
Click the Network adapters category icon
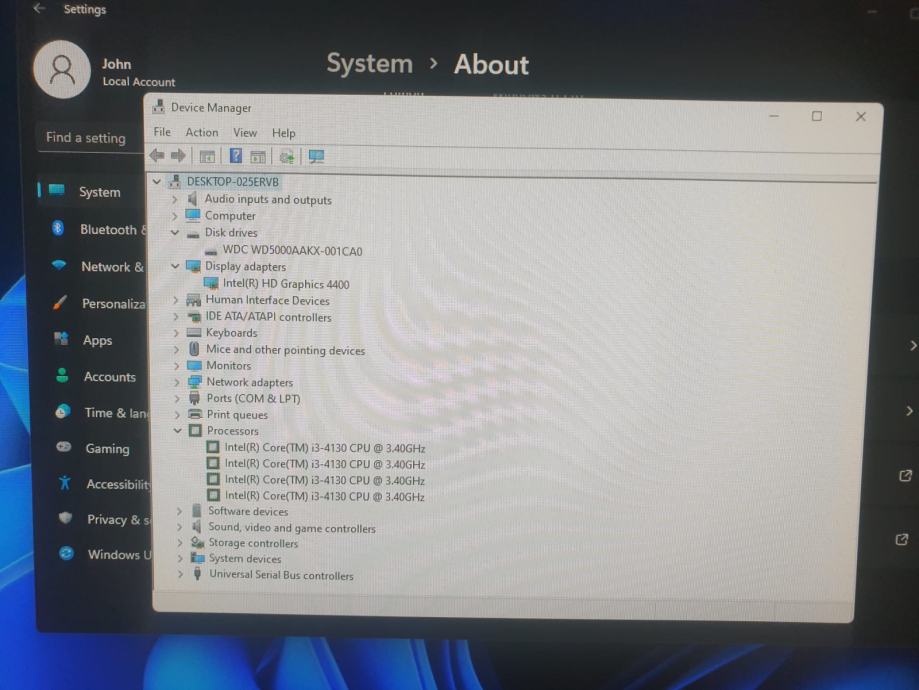(195, 382)
